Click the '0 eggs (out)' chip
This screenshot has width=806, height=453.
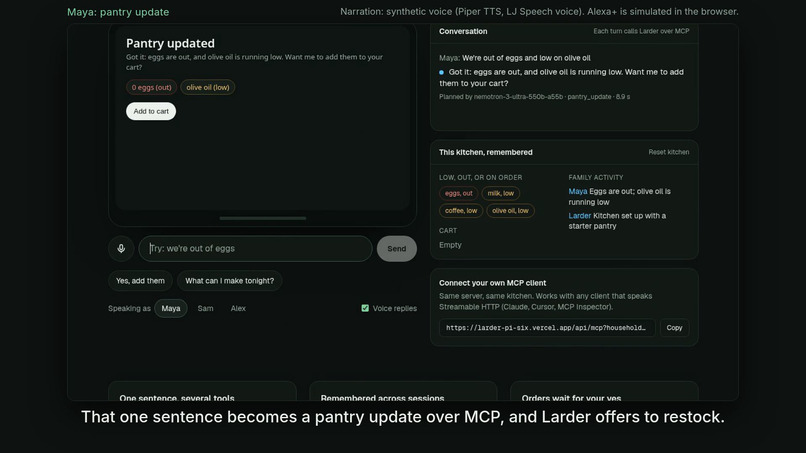click(151, 87)
